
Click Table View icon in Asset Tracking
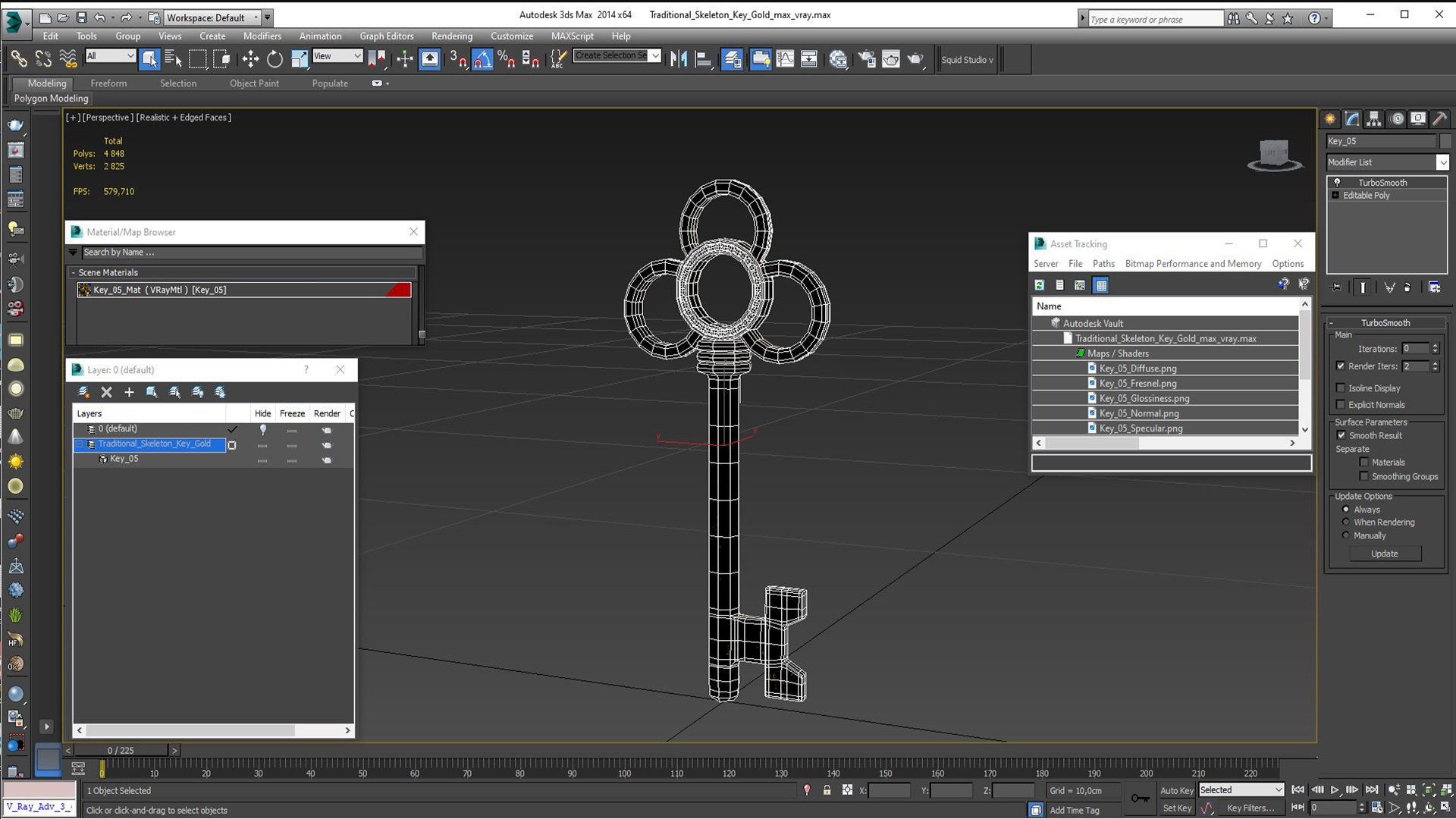tap(1101, 285)
